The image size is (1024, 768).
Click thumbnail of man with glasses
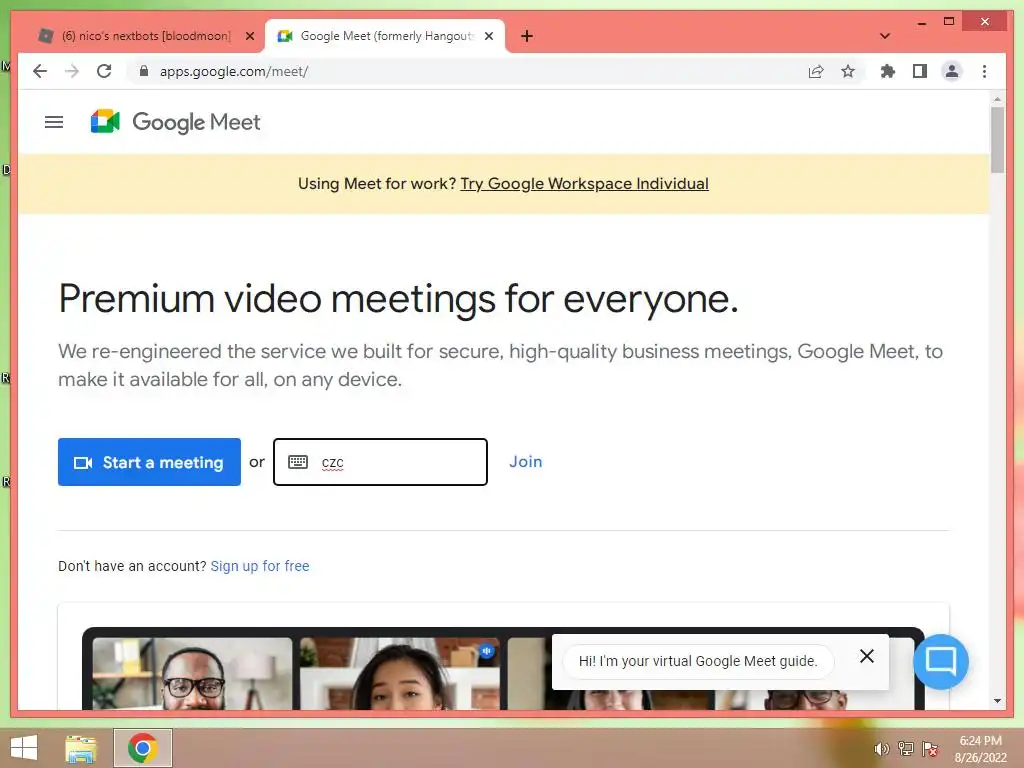[193, 674]
